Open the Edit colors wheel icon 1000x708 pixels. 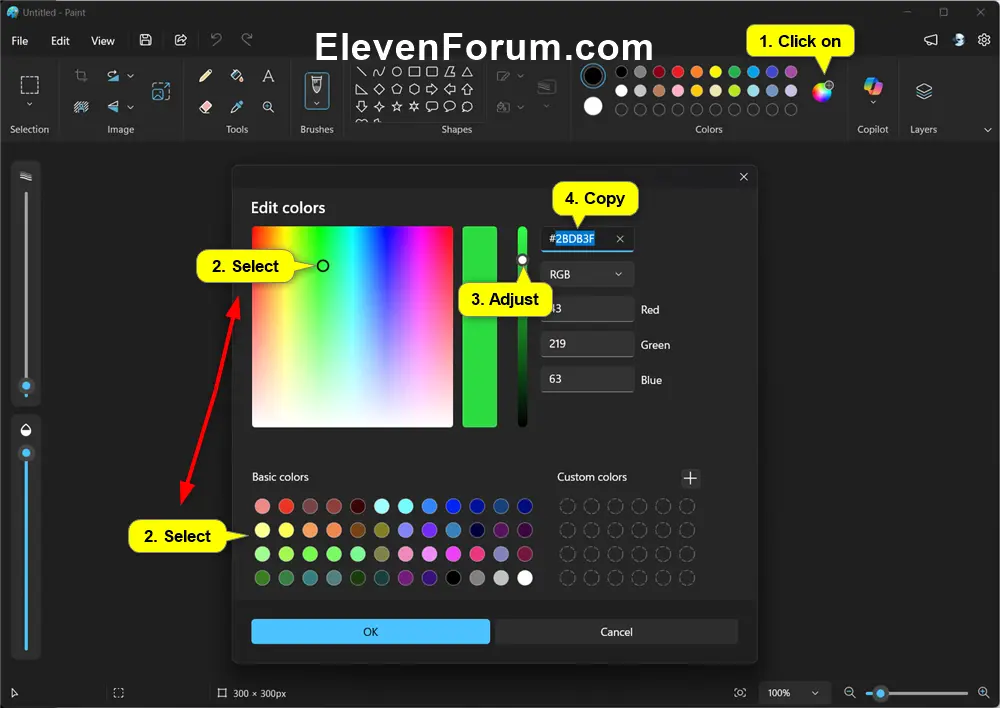point(822,91)
